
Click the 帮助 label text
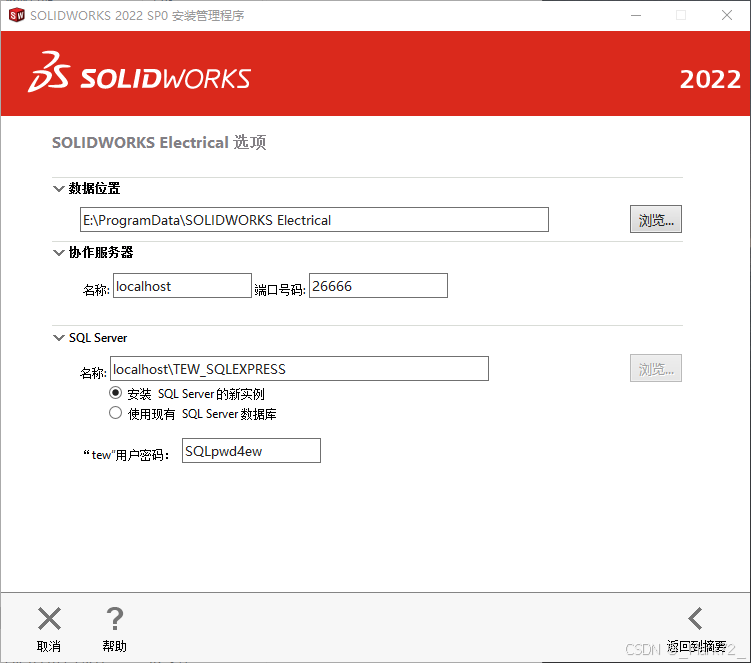114,647
